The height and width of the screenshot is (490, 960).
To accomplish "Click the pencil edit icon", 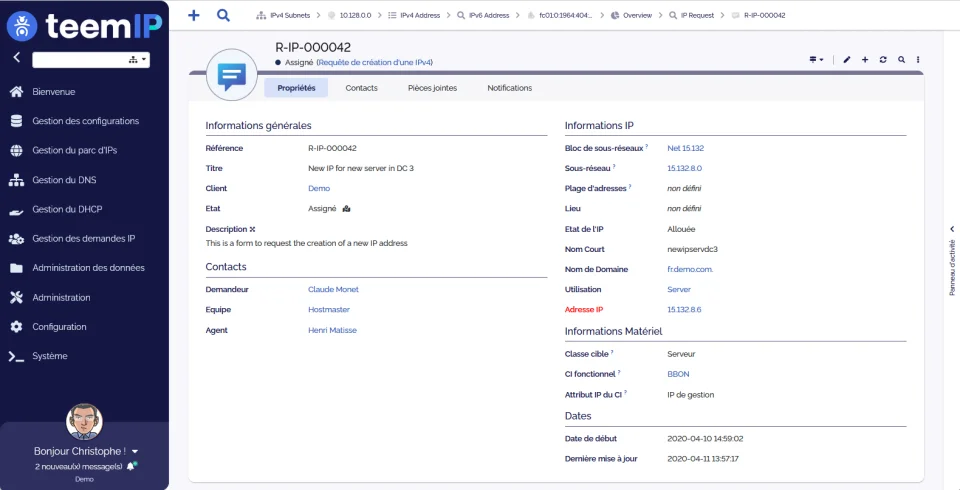I will click(x=847, y=59).
